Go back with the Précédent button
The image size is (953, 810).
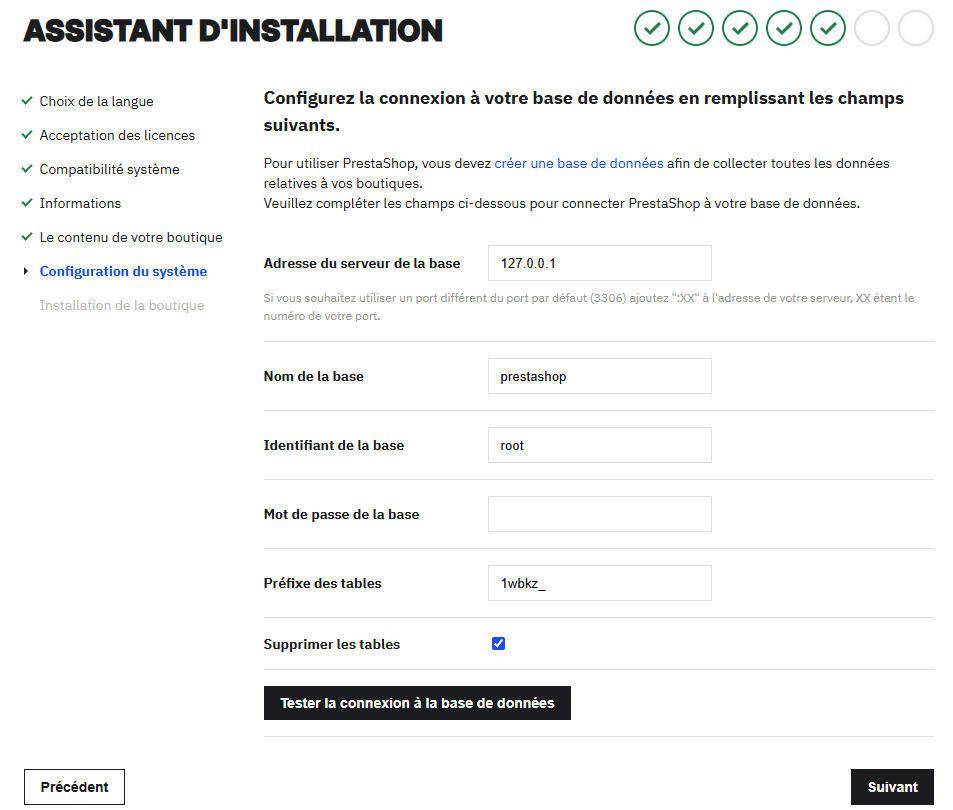point(74,787)
